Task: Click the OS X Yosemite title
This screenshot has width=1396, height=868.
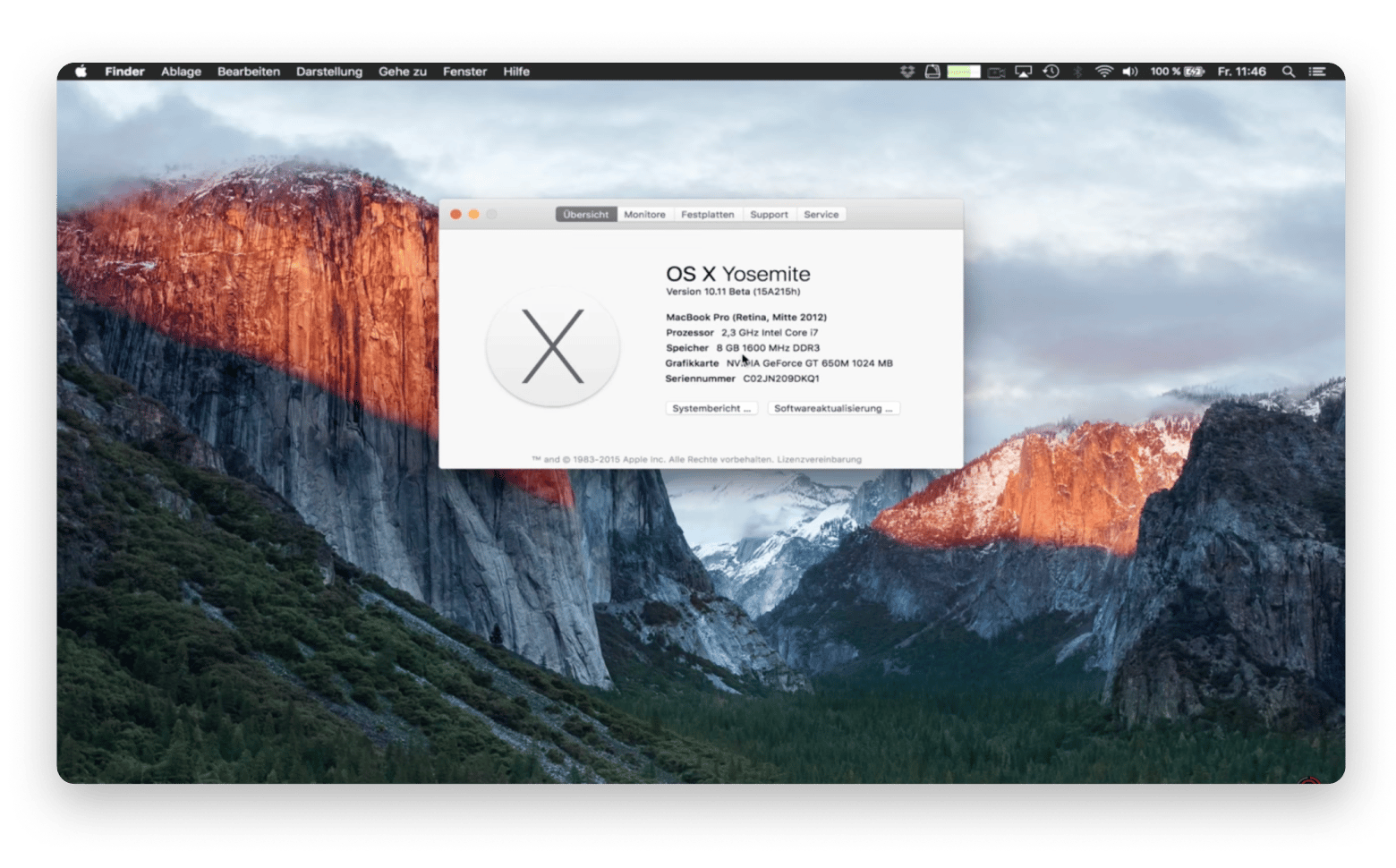Action: (x=738, y=274)
